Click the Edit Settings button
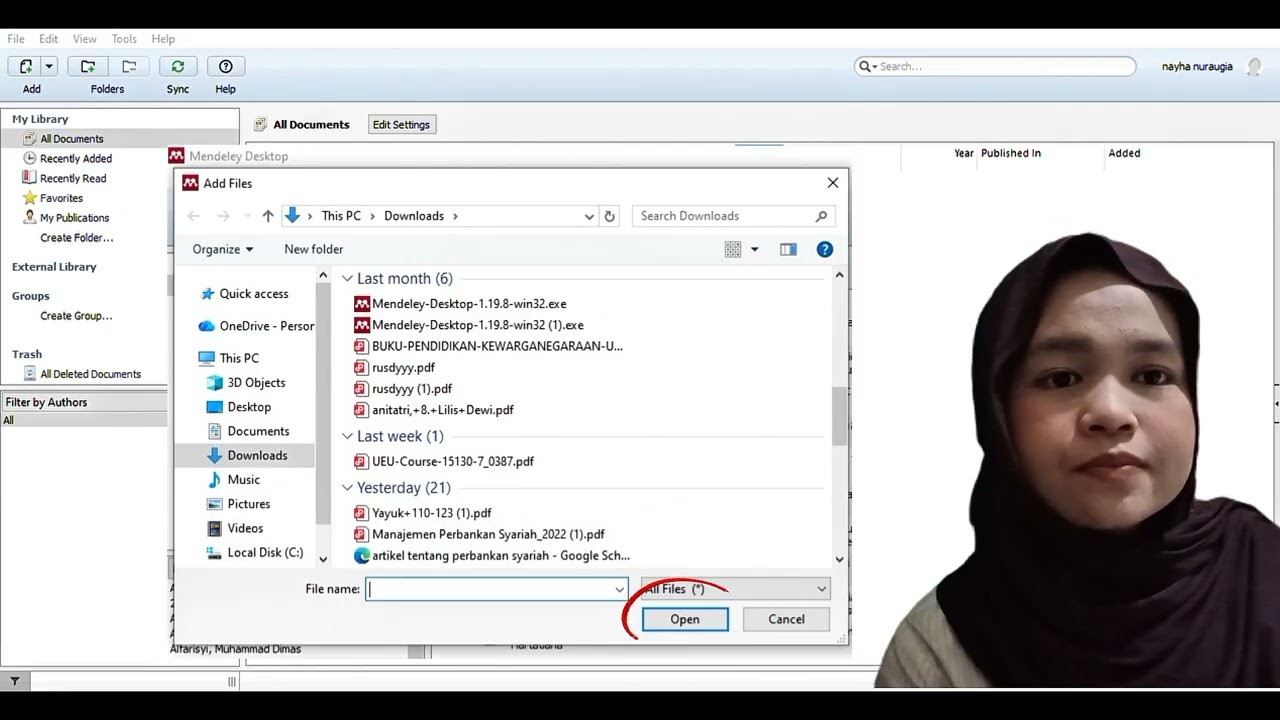This screenshot has width=1280, height=720. [x=401, y=125]
